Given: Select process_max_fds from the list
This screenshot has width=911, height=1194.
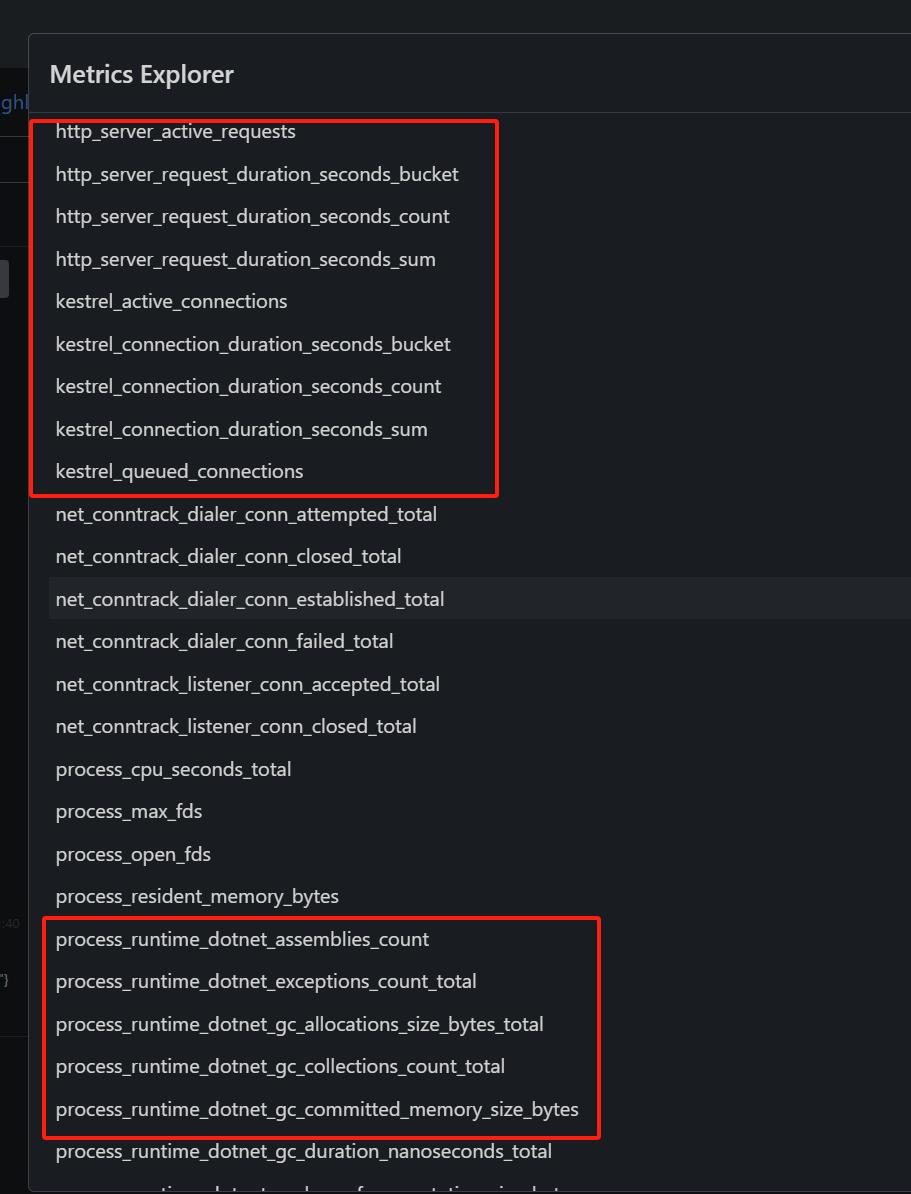Looking at the screenshot, I should [x=129, y=812].
